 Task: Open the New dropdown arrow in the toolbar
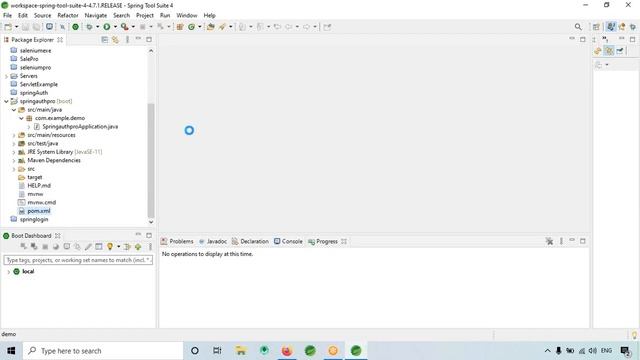point(17,27)
